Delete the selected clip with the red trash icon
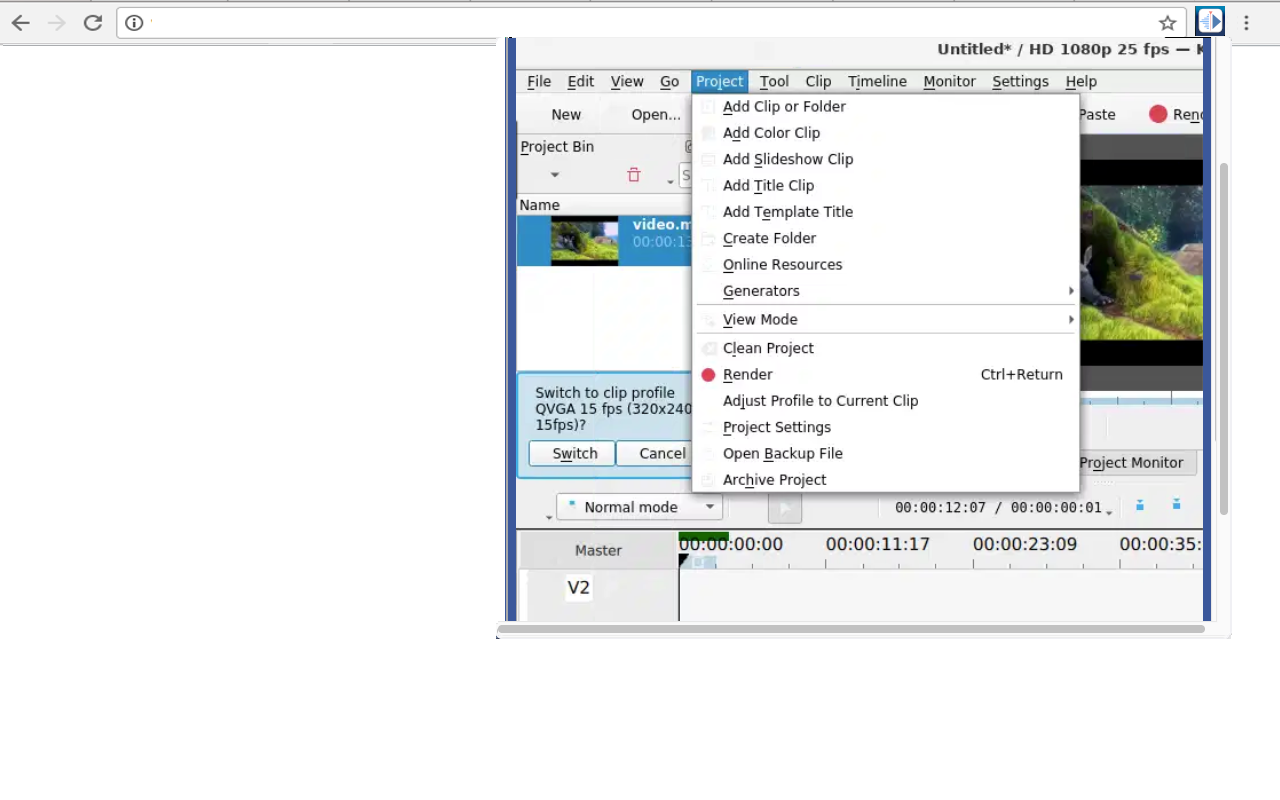1280x800 pixels. pos(633,175)
